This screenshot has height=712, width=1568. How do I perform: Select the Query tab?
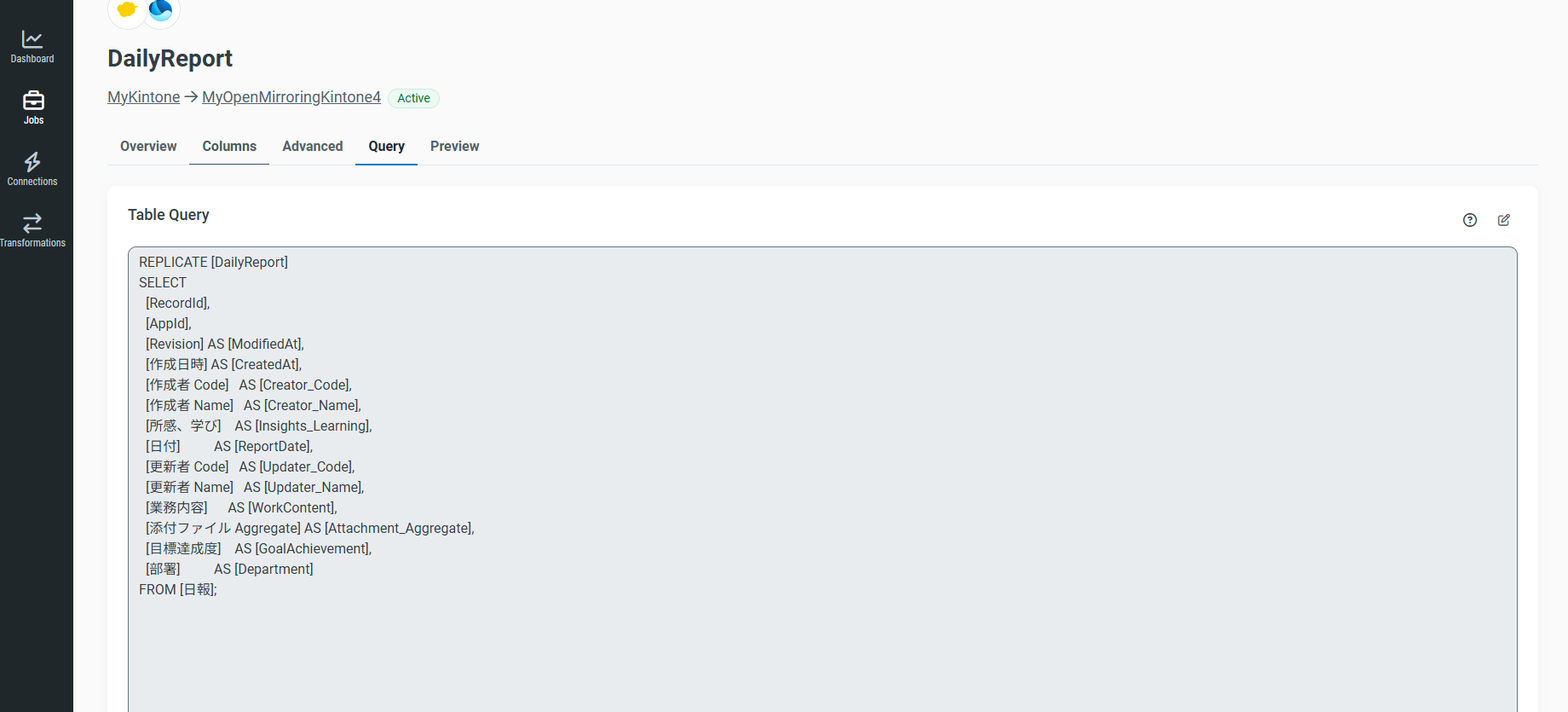386,147
